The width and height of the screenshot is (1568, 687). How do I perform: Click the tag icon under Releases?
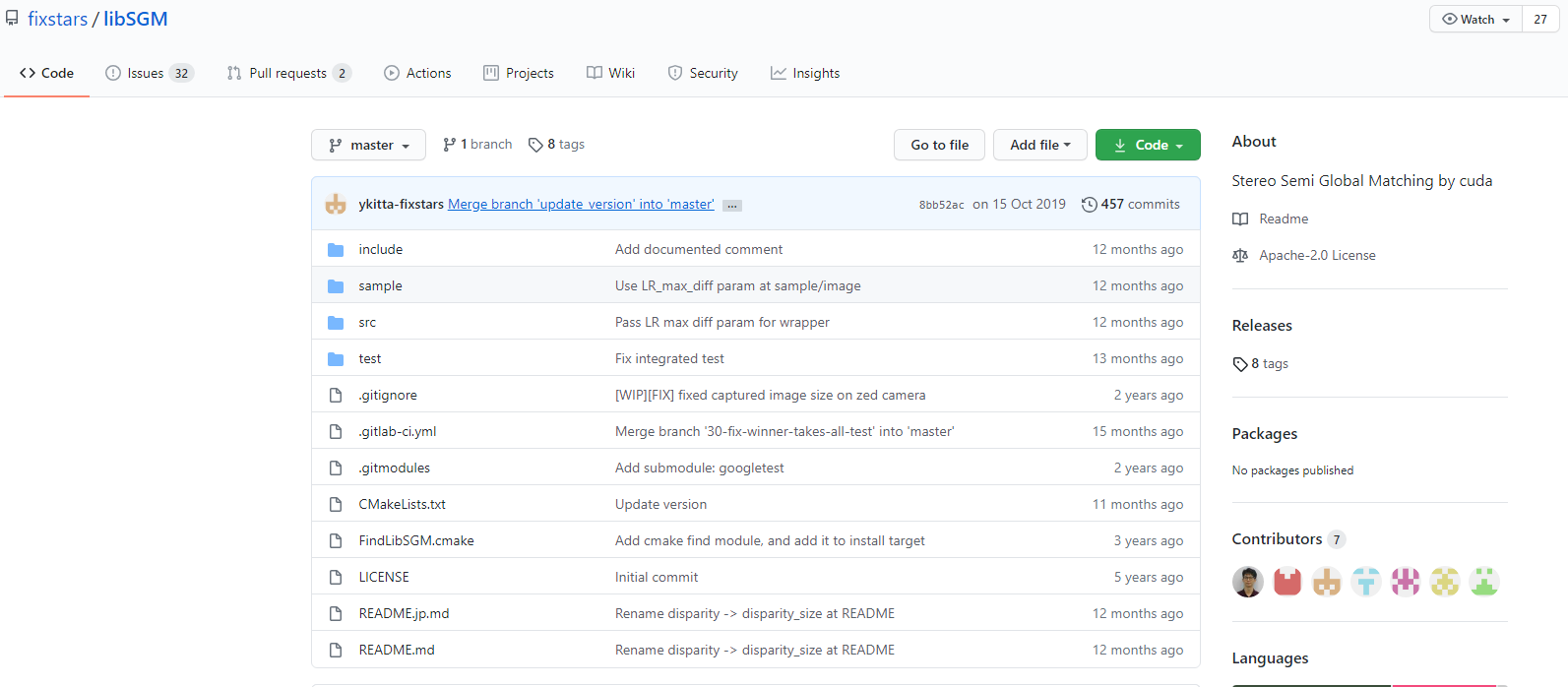tap(1240, 364)
